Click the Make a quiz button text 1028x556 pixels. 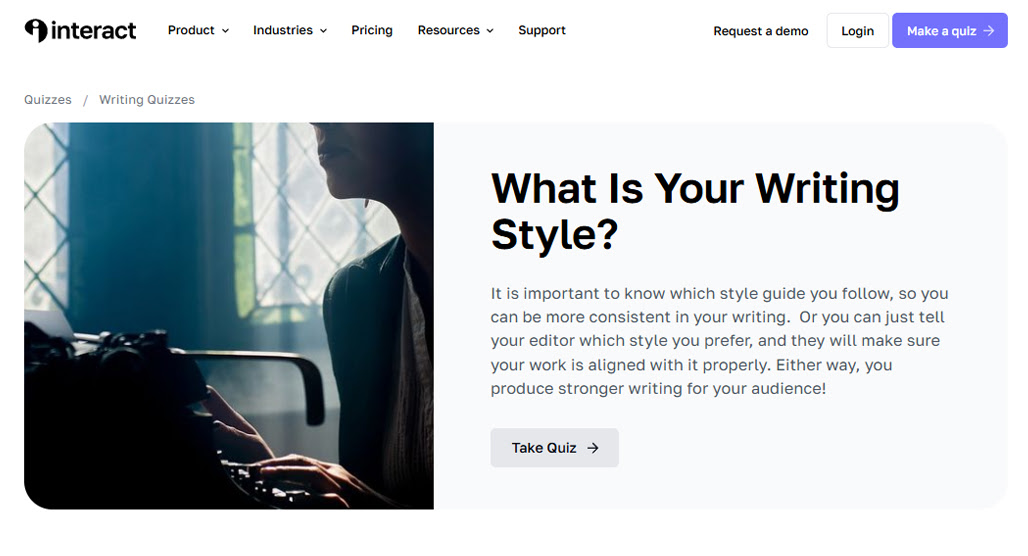[x=941, y=31]
